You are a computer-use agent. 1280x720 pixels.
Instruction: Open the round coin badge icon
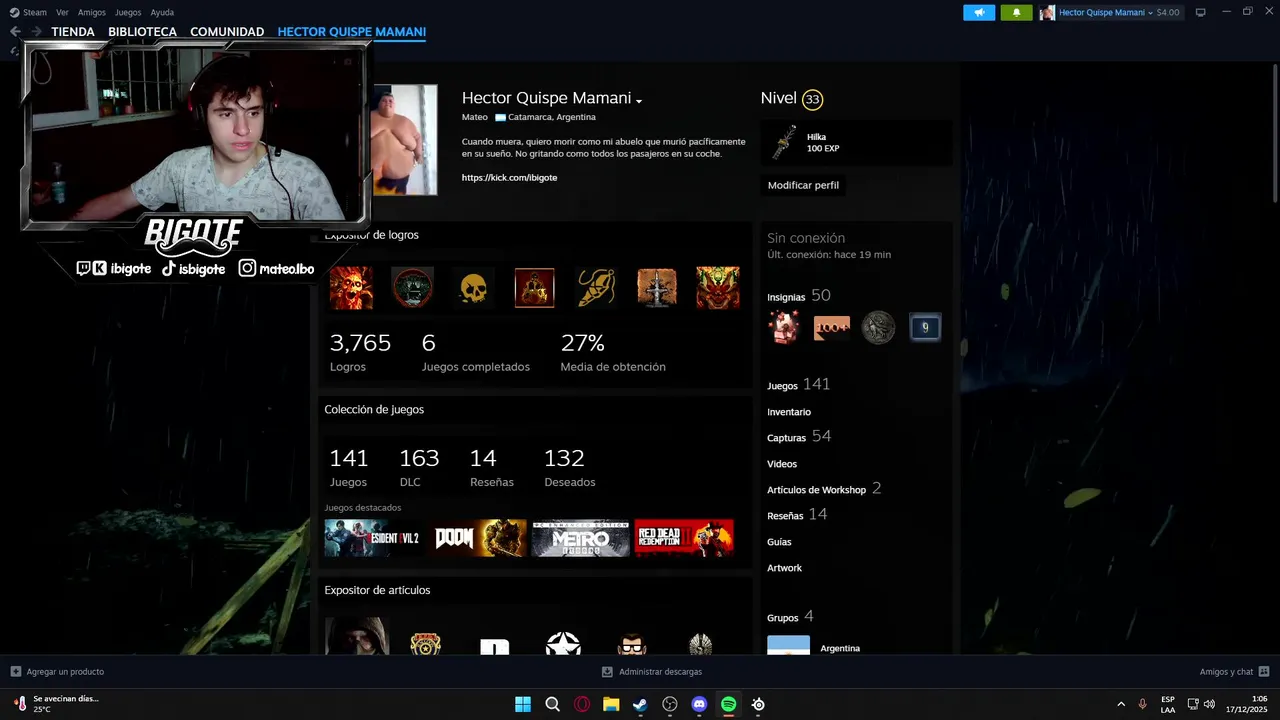[x=878, y=327]
